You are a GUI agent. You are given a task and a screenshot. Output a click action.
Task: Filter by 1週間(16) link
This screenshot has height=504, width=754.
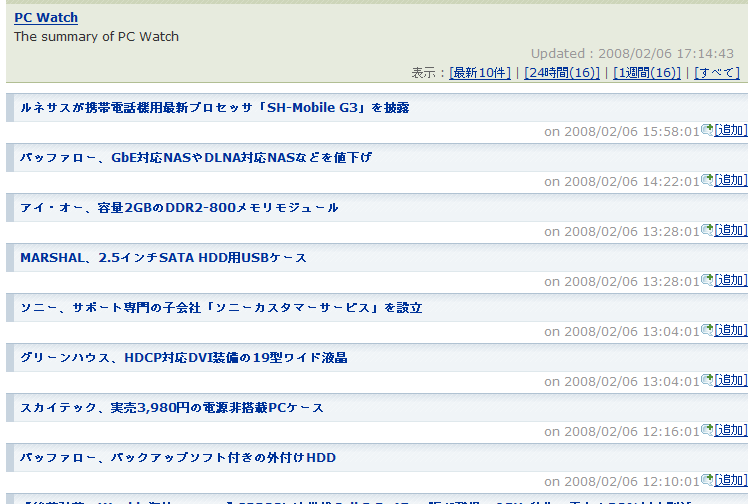tap(647, 73)
